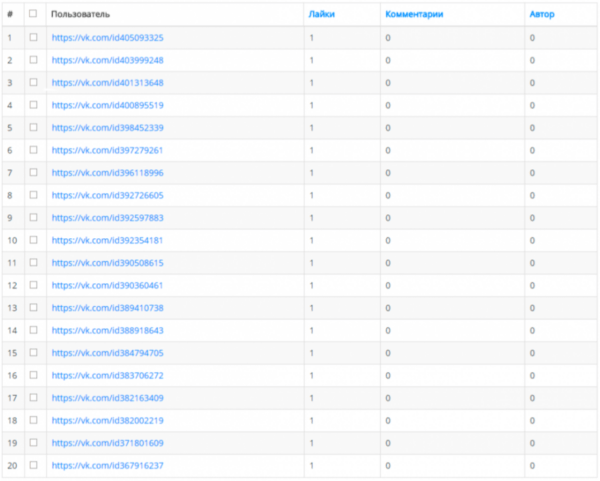Sort table by Автор column
Screen dimensions: 600x481
point(542,15)
